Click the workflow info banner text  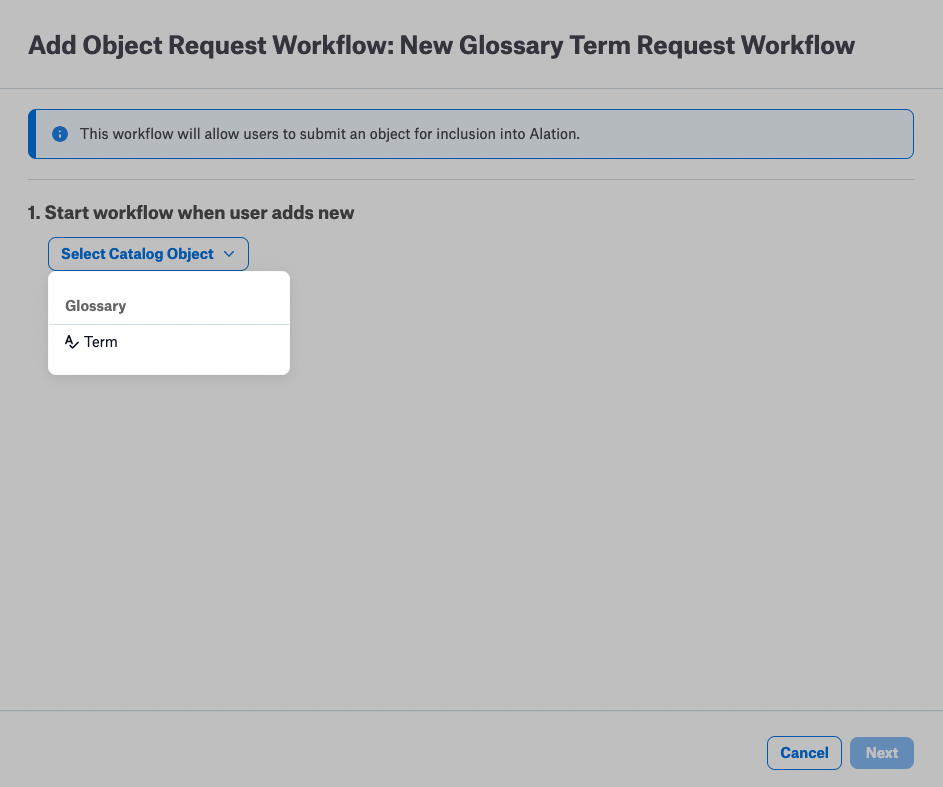[330, 133]
